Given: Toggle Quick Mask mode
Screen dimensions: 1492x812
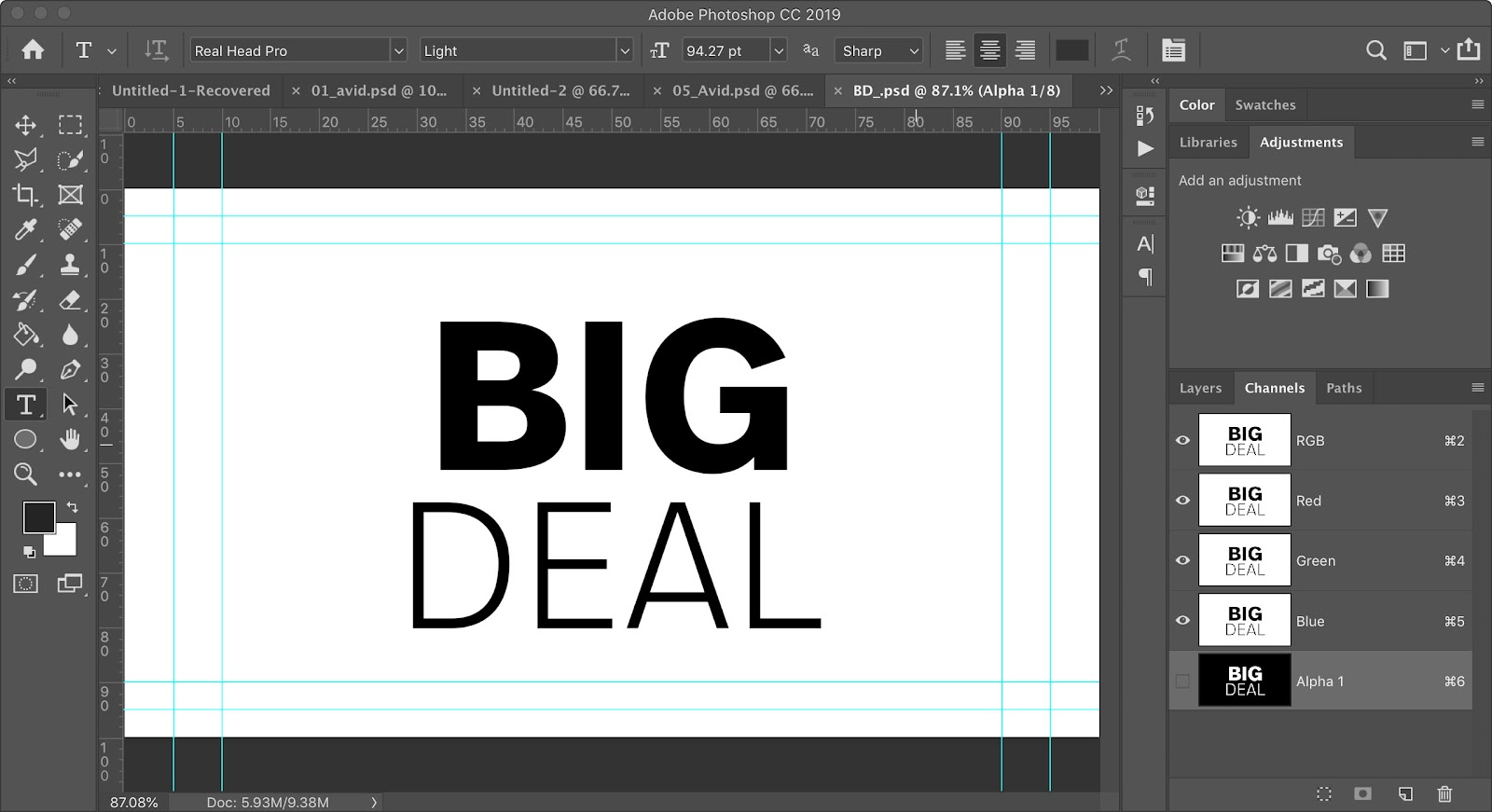Looking at the screenshot, I should pos(26,585).
